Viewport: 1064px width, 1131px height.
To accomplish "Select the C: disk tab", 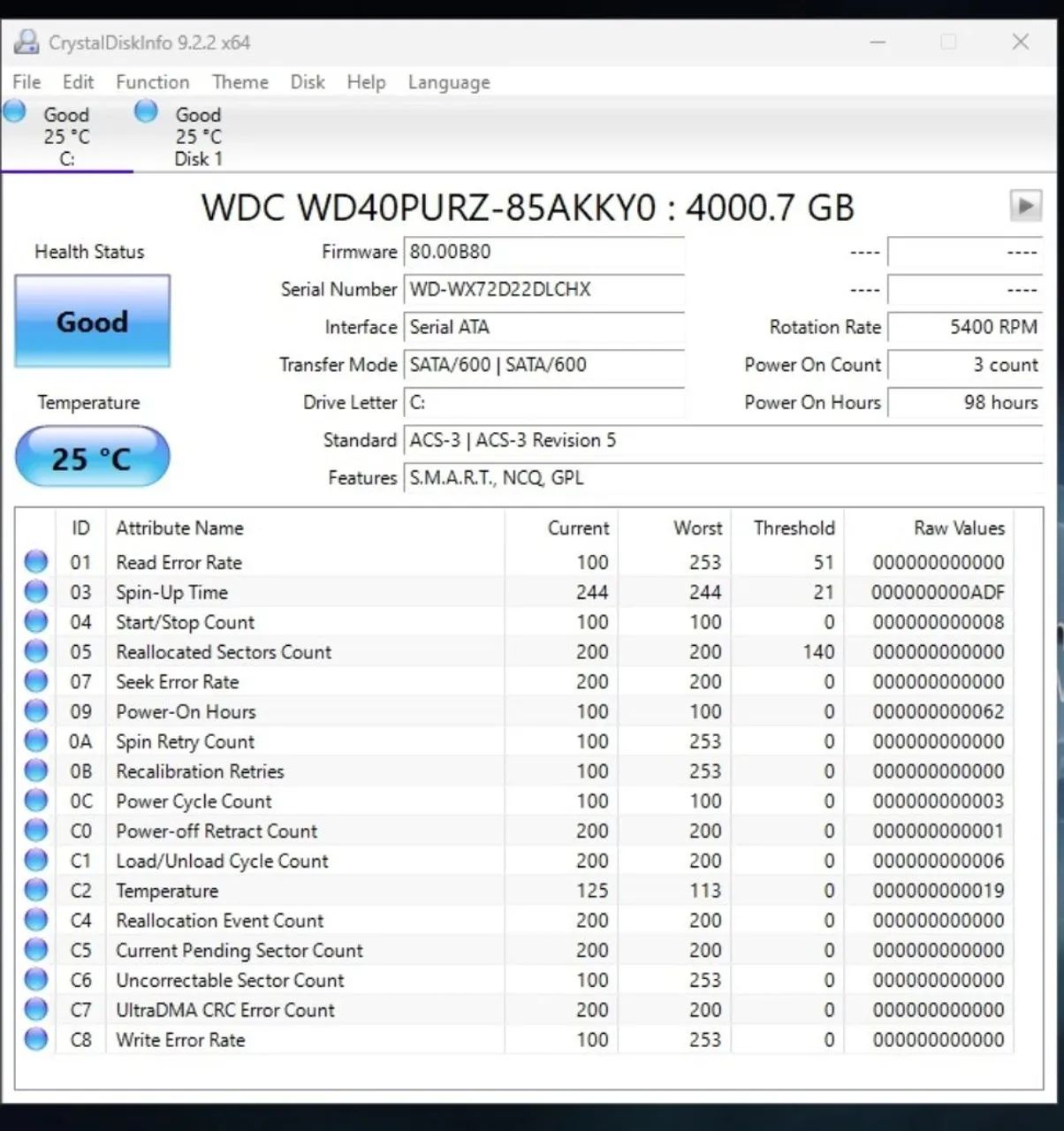I will 67,136.
